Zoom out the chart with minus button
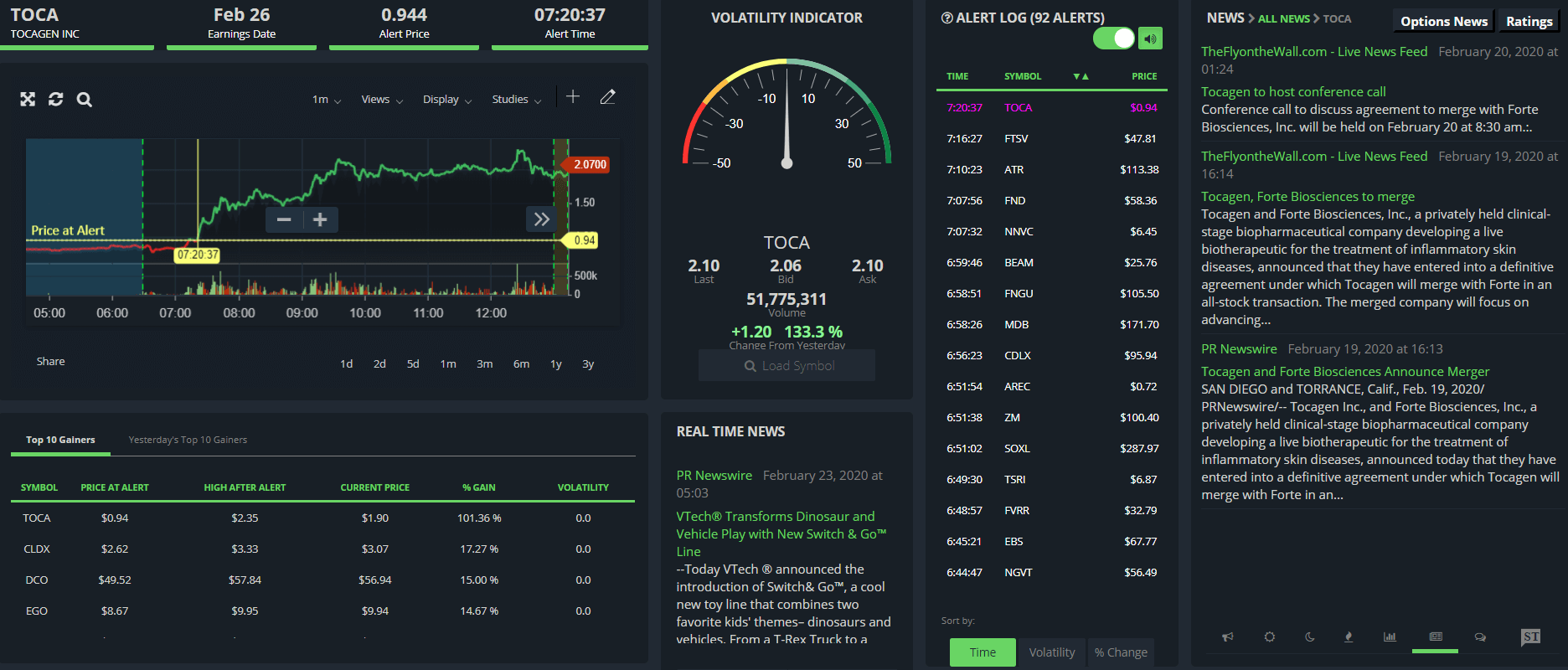This screenshot has width=1568, height=670. [284, 219]
